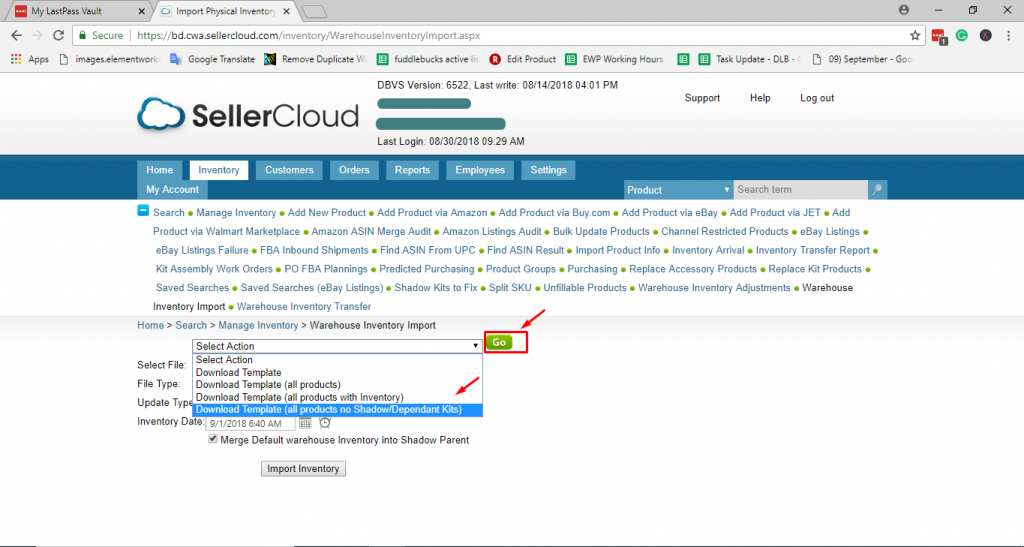Open Kit Assembly Work Orders link

pyautogui.click(x=214, y=269)
